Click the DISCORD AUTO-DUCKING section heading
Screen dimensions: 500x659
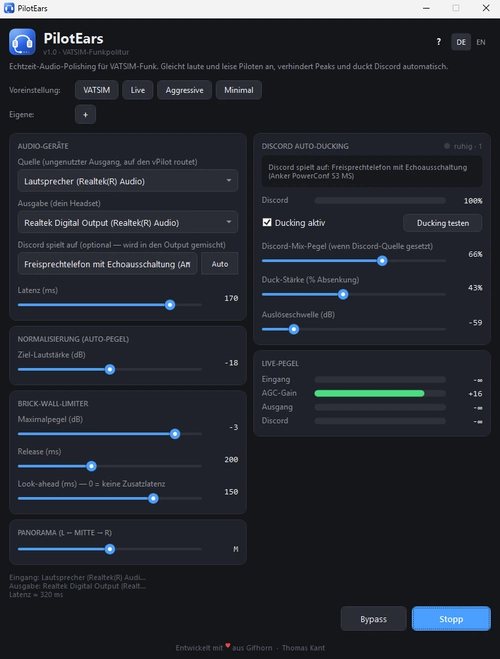[x=305, y=146]
